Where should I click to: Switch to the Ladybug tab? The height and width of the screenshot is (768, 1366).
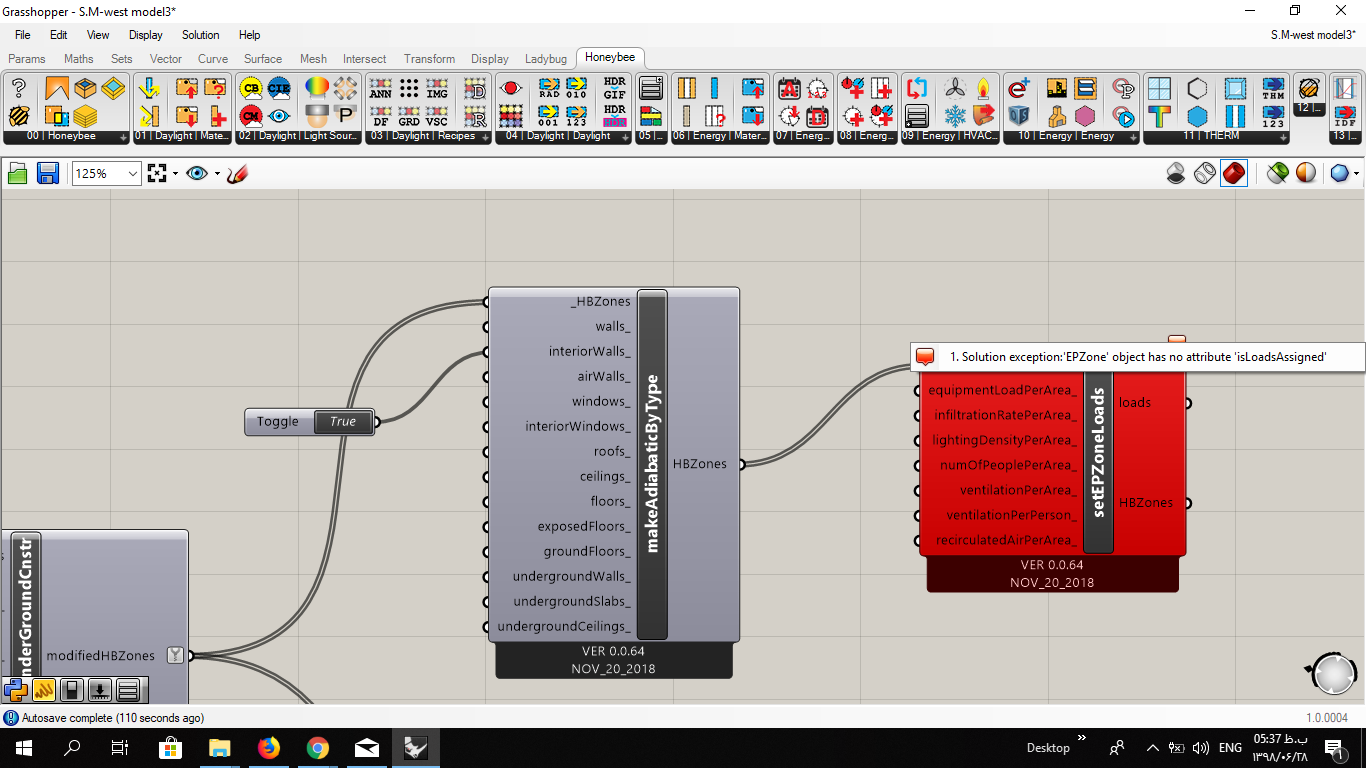[546, 59]
